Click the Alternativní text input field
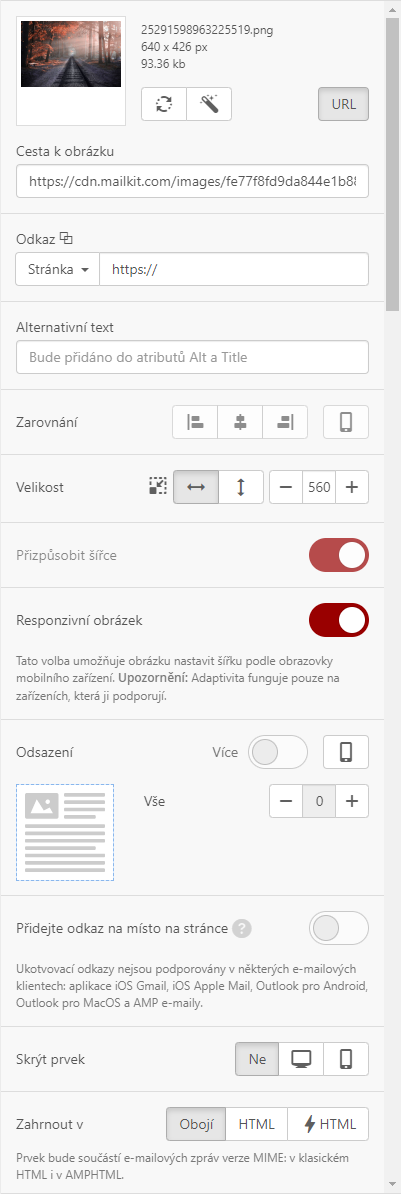Viewport: 401px width, 1194px height. 193,356
